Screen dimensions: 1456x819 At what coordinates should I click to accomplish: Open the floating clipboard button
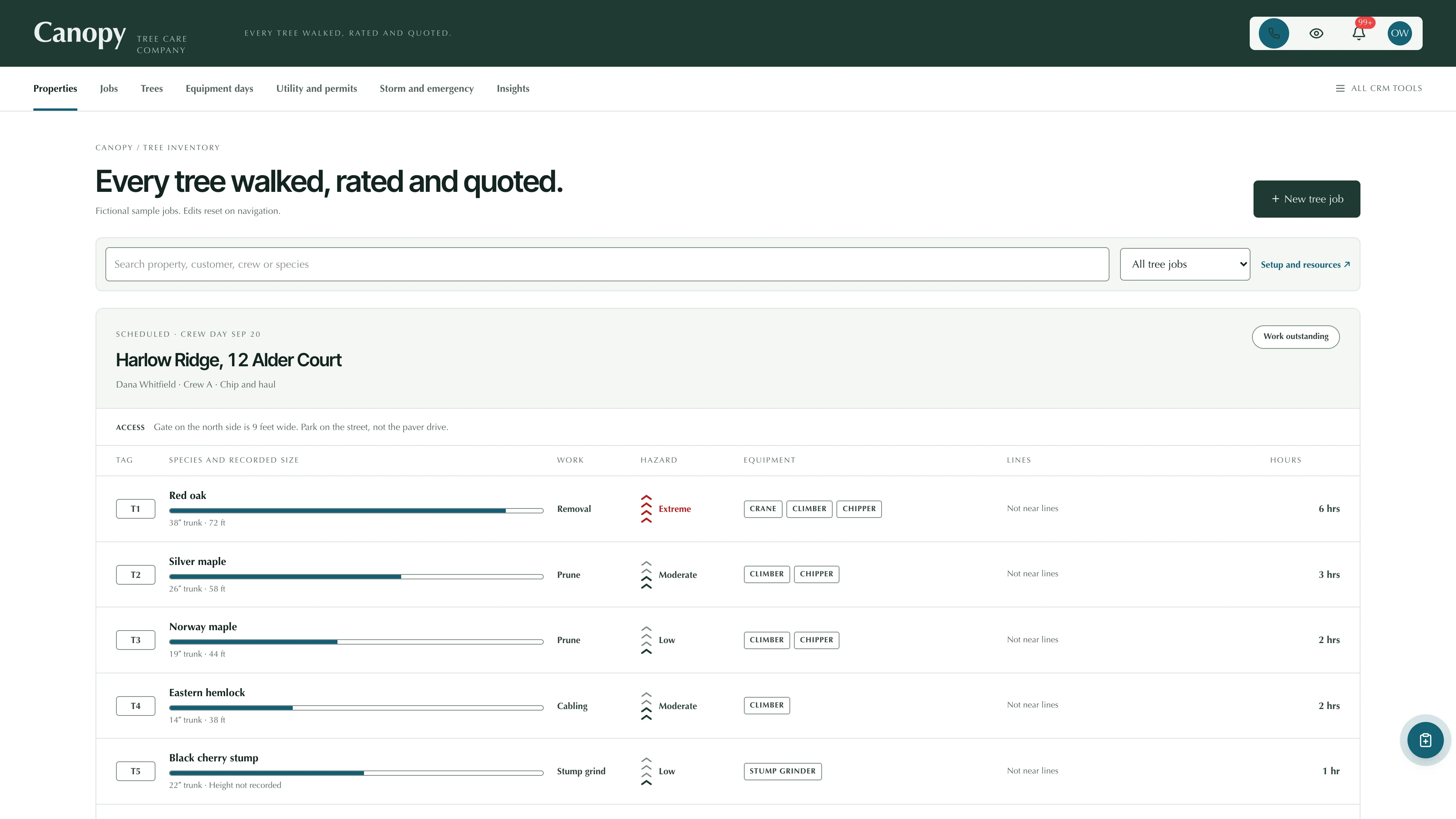1425,740
